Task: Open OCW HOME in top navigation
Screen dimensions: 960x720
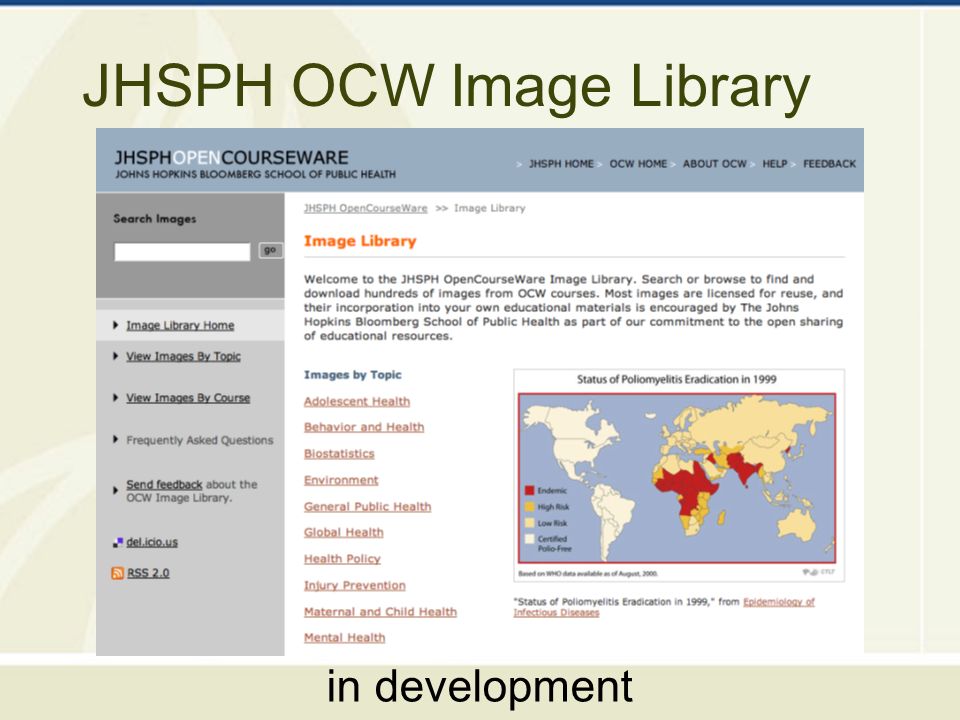Action: click(638, 163)
